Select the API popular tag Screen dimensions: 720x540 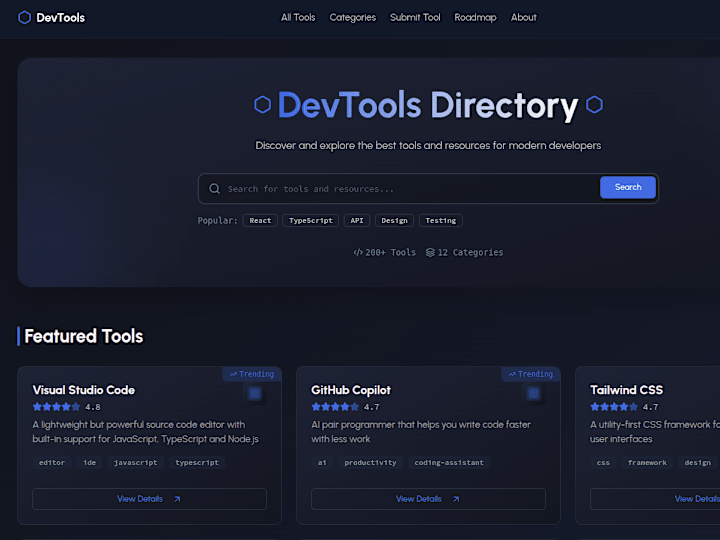tap(357, 220)
